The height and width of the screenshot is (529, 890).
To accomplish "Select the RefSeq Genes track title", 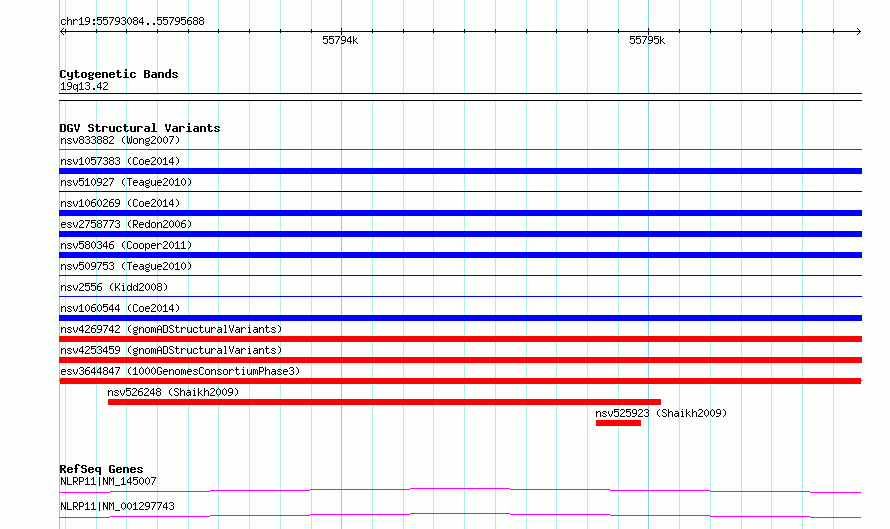I will [x=101, y=469].
